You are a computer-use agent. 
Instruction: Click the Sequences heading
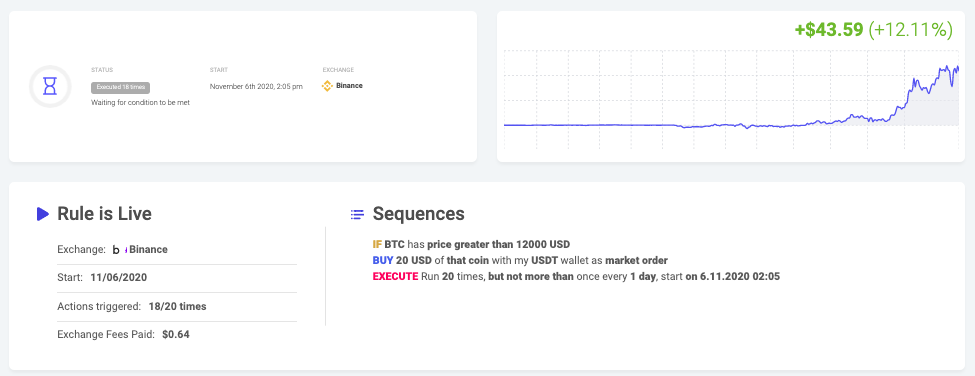[418, 214]
